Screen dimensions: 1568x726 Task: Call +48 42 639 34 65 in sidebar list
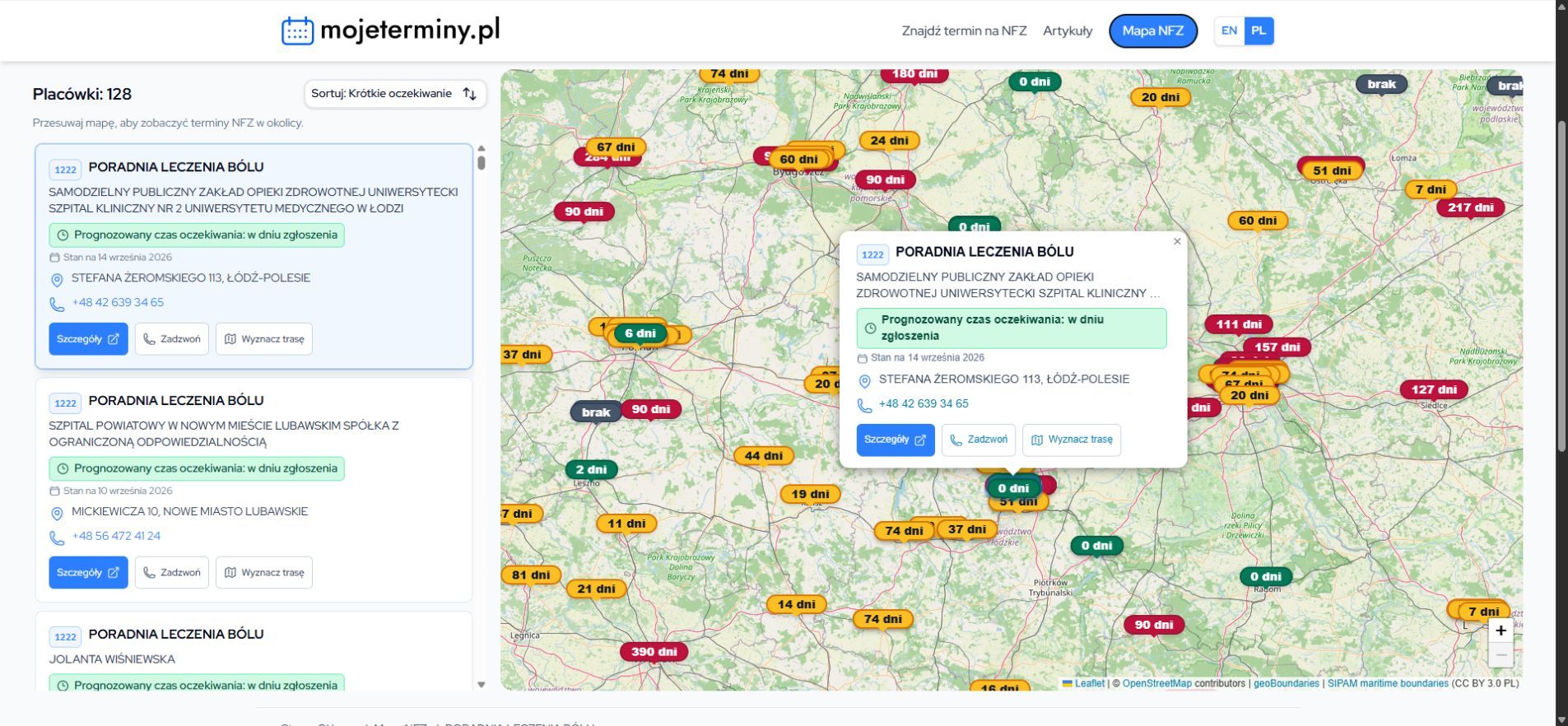coord(118,302)
